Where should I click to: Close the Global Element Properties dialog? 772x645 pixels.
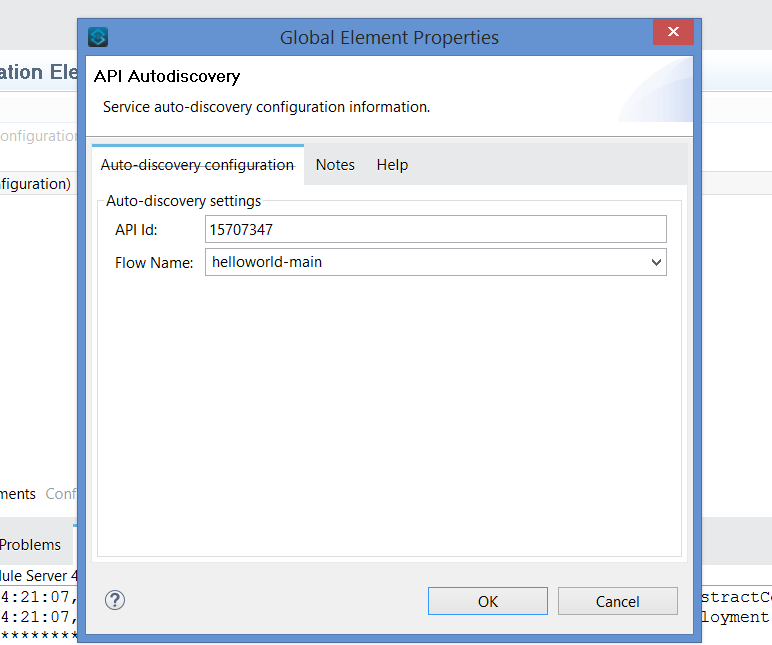(673, 32)
